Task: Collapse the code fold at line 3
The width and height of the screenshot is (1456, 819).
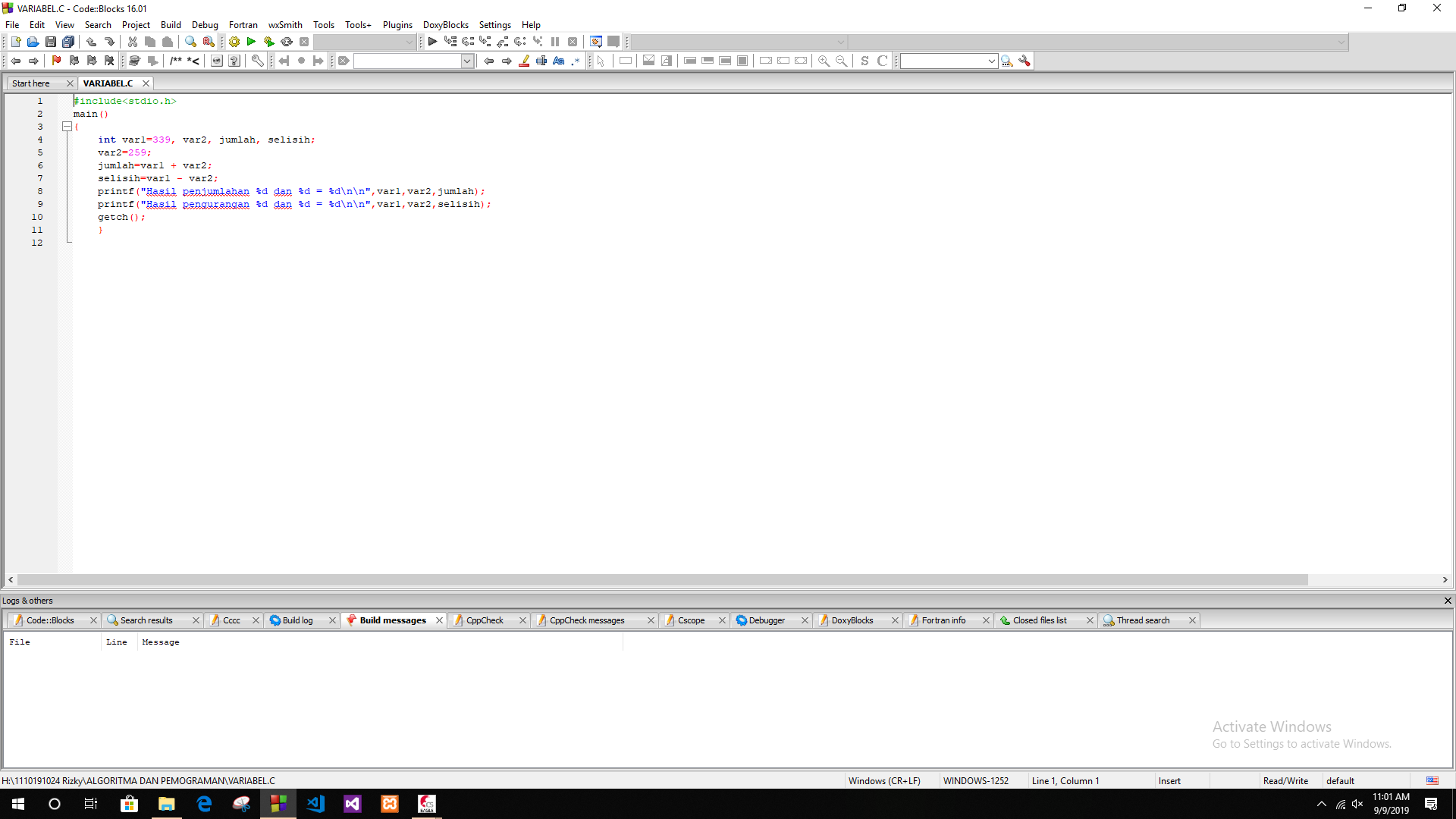Action: pos(67,127)
